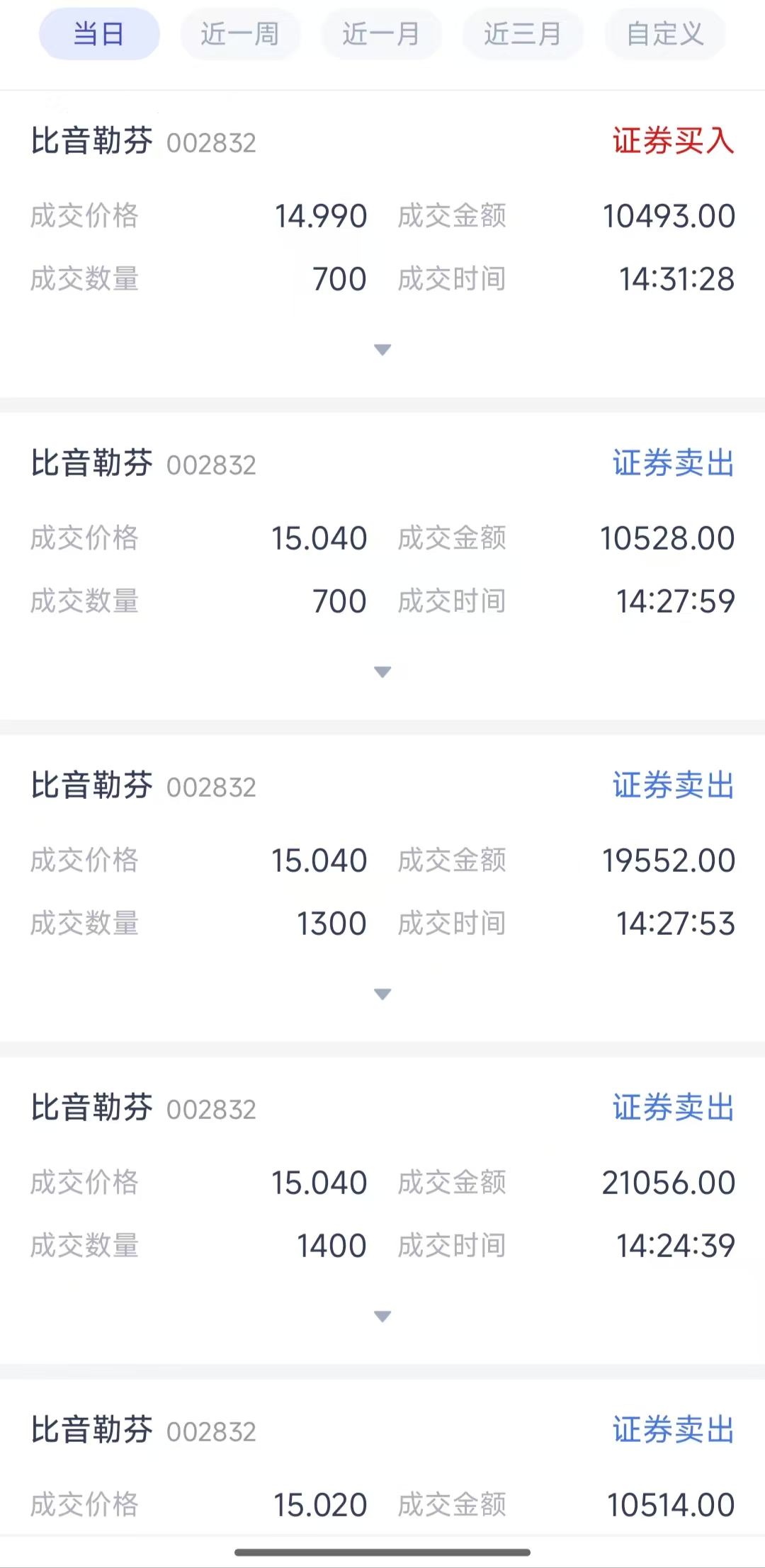Image resolution: width=765 pixels, height=1568 pixels.
Task: Click the 14:27:53 trade time
Action: point(676,924)
